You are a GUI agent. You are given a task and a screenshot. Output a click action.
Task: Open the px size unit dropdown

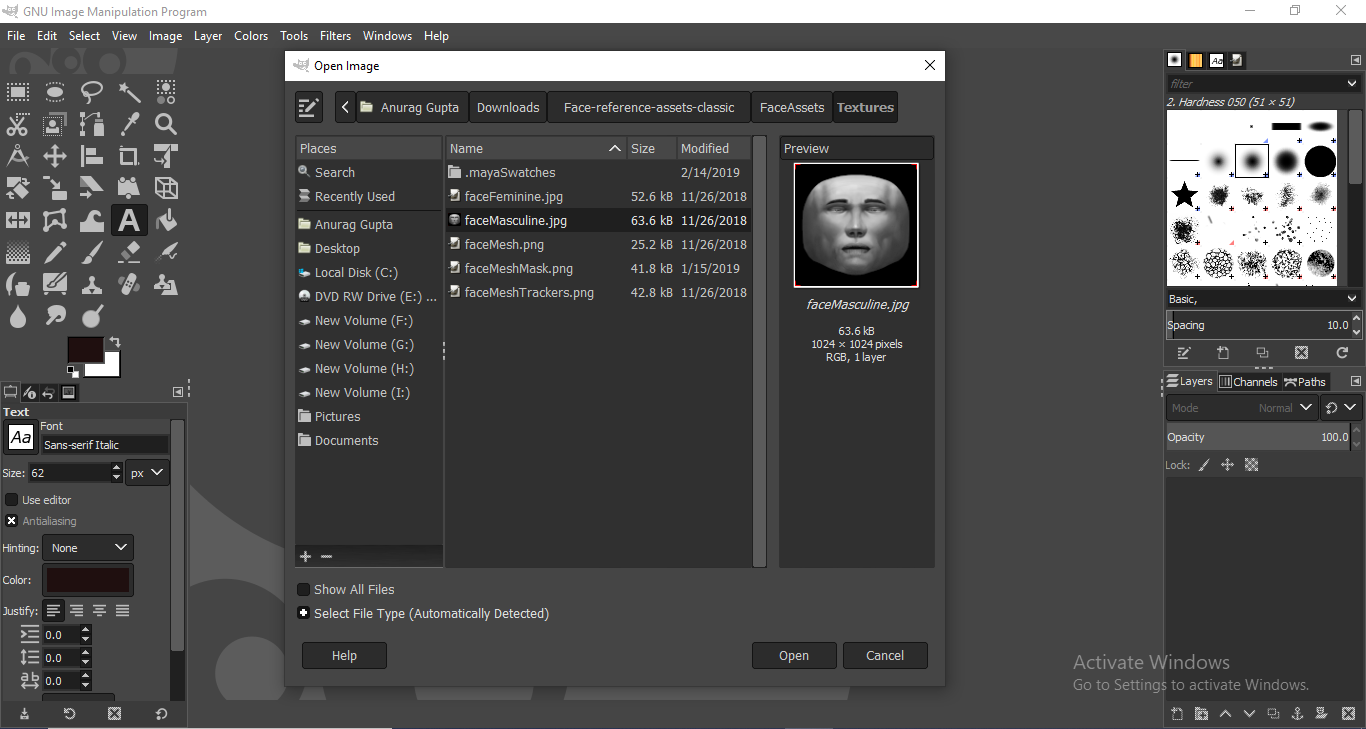[147, 473]
